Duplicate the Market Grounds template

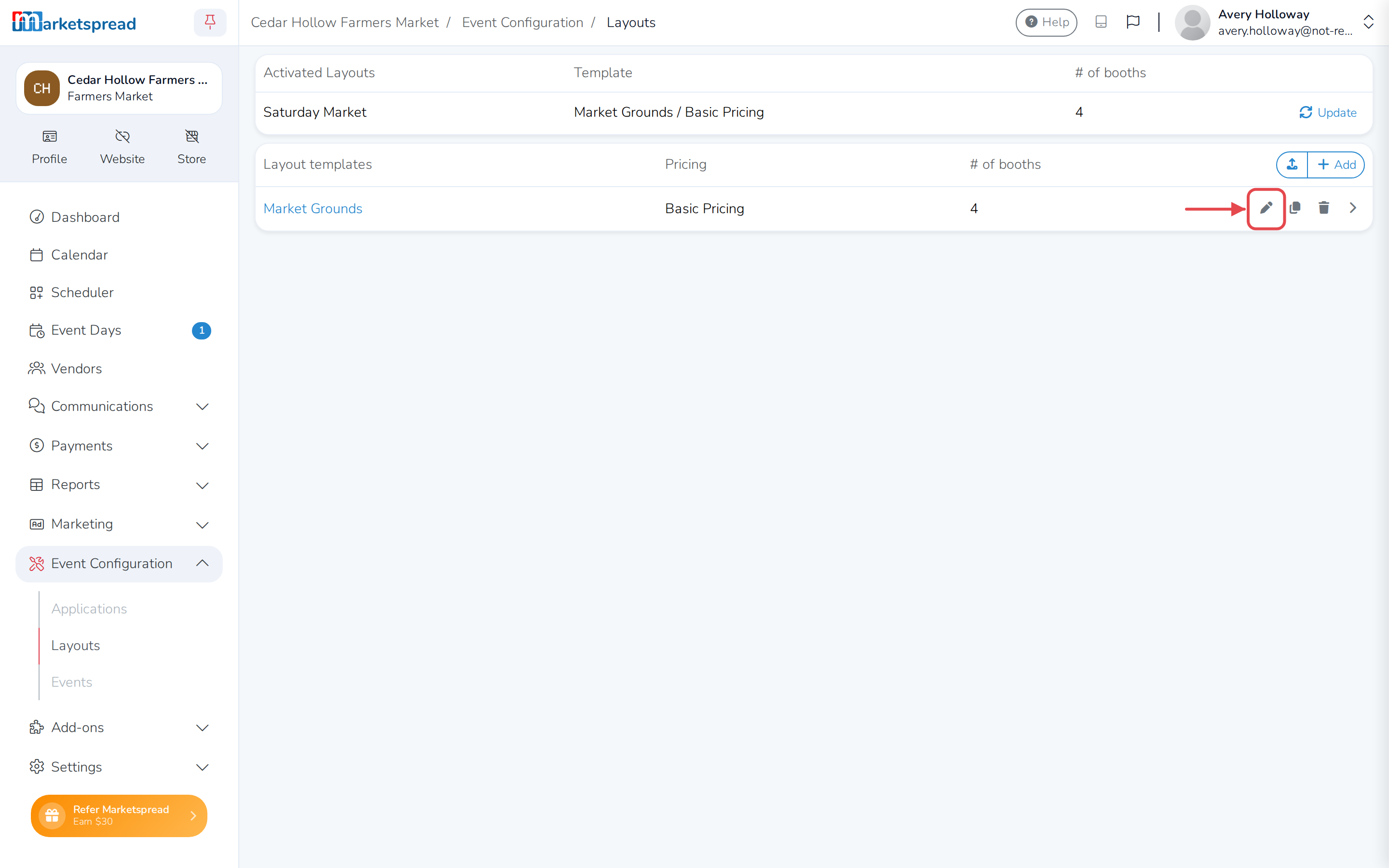[x=1295, y=208]
